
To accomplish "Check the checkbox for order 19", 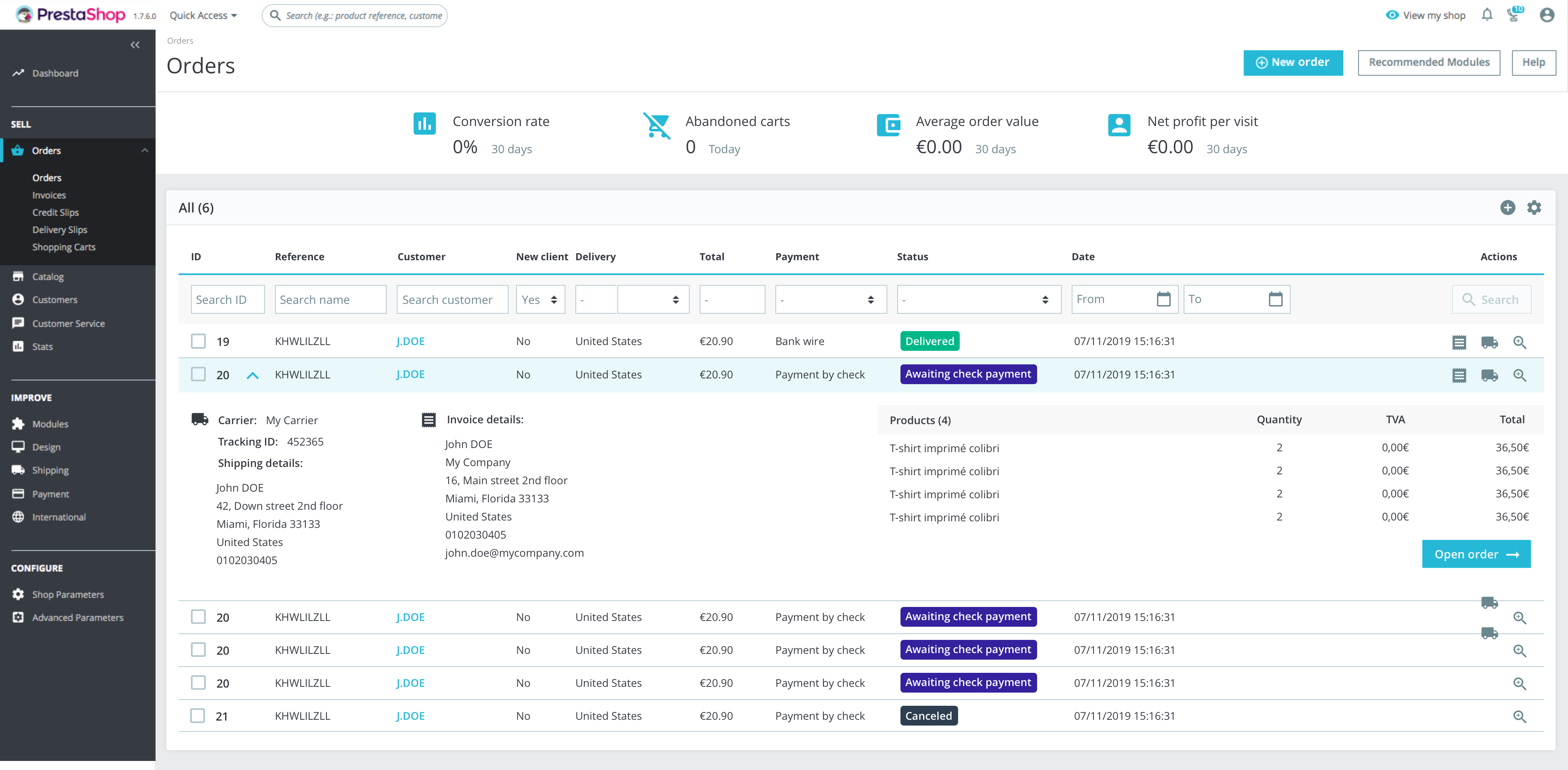I will tap(198, 341).
